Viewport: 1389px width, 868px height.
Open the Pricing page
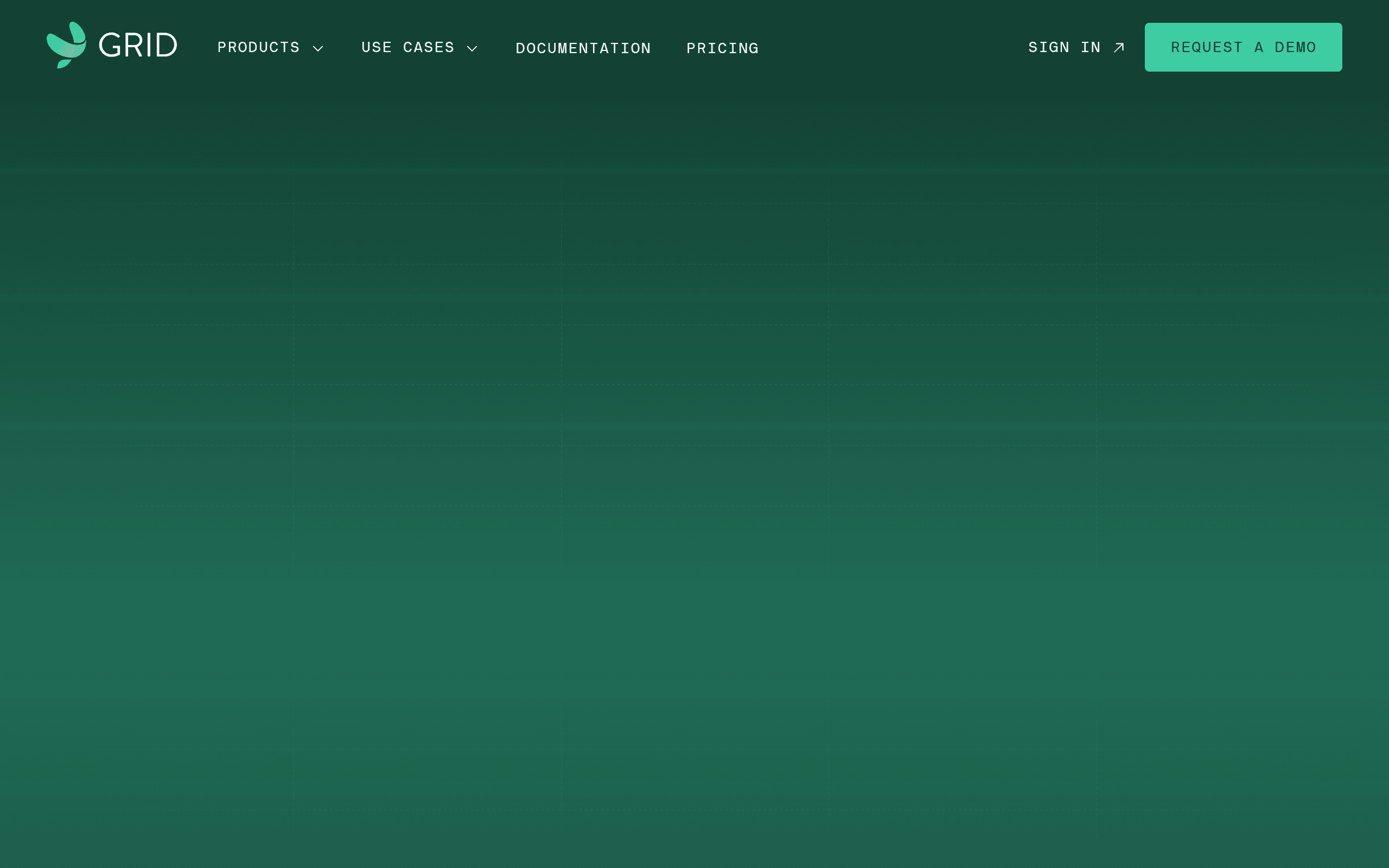coord(723,48)
